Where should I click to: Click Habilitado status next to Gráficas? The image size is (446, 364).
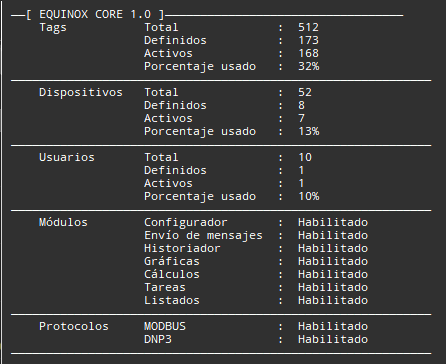[x=333, y=261]
